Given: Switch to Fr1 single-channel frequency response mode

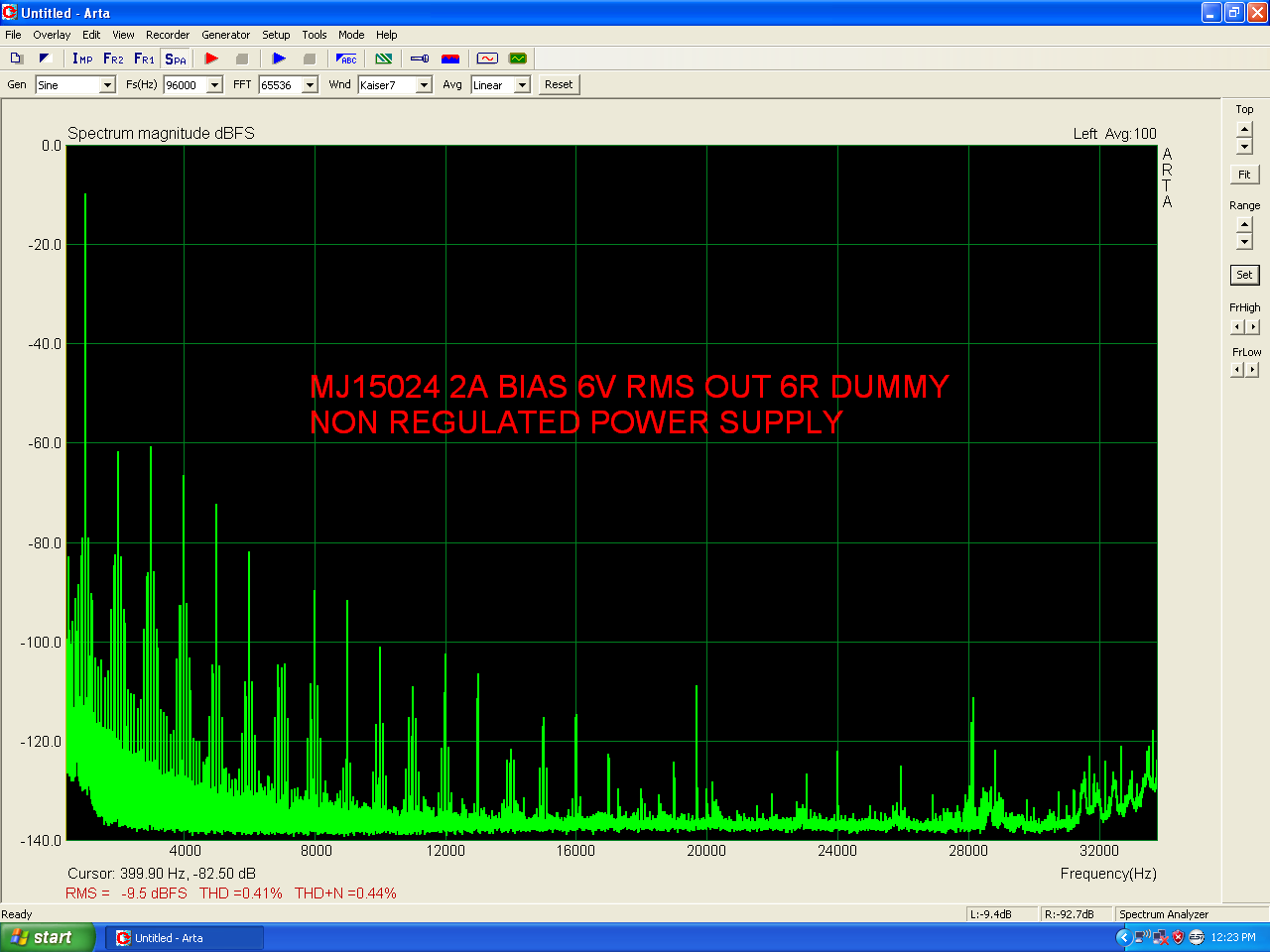Looking at the screenshot, I should click(x=144, y=59).
